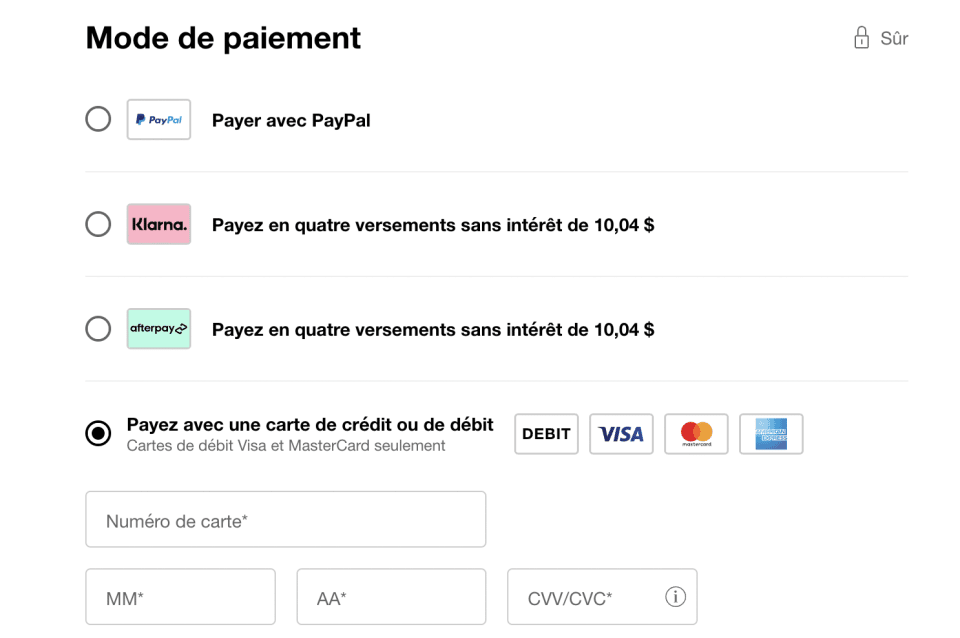Click the pink Klarna logo
Screen dimensions: 960x638
point(159,225)
